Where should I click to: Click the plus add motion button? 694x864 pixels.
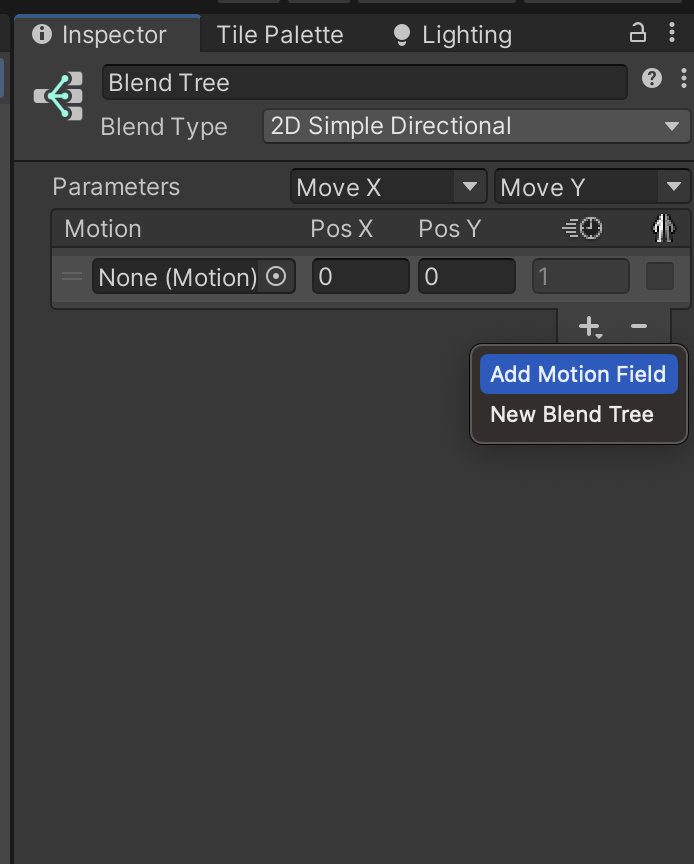(589, 326)
